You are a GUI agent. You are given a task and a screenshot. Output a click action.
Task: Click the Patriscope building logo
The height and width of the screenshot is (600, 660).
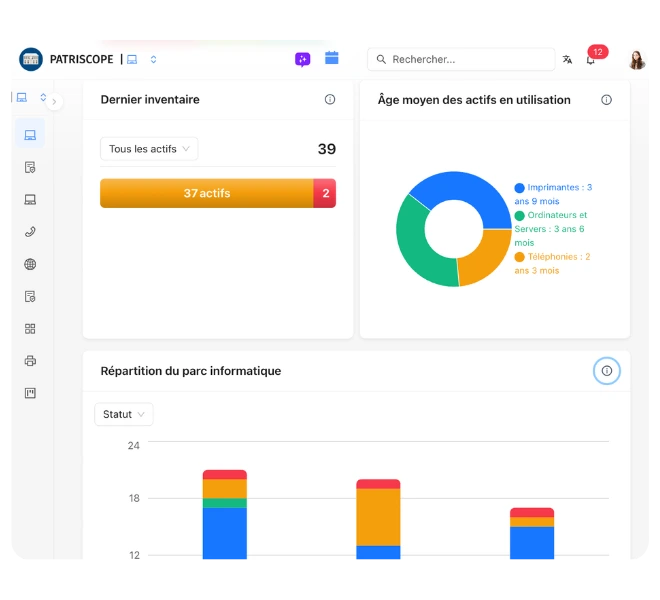tap(31, 59)
